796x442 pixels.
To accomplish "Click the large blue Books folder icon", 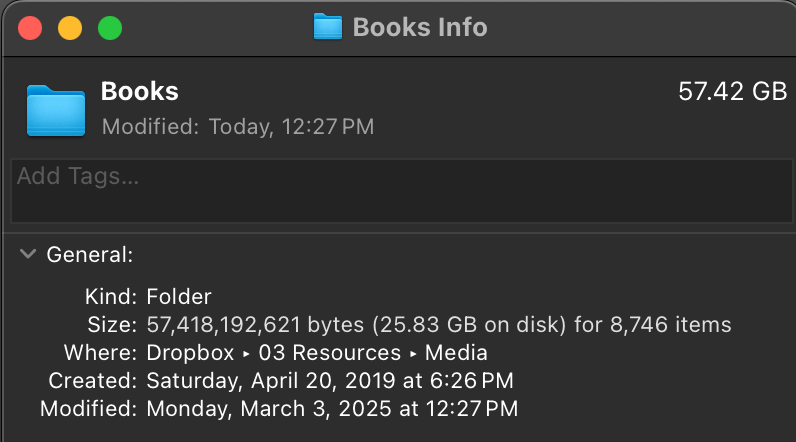I will pos(57,109).
